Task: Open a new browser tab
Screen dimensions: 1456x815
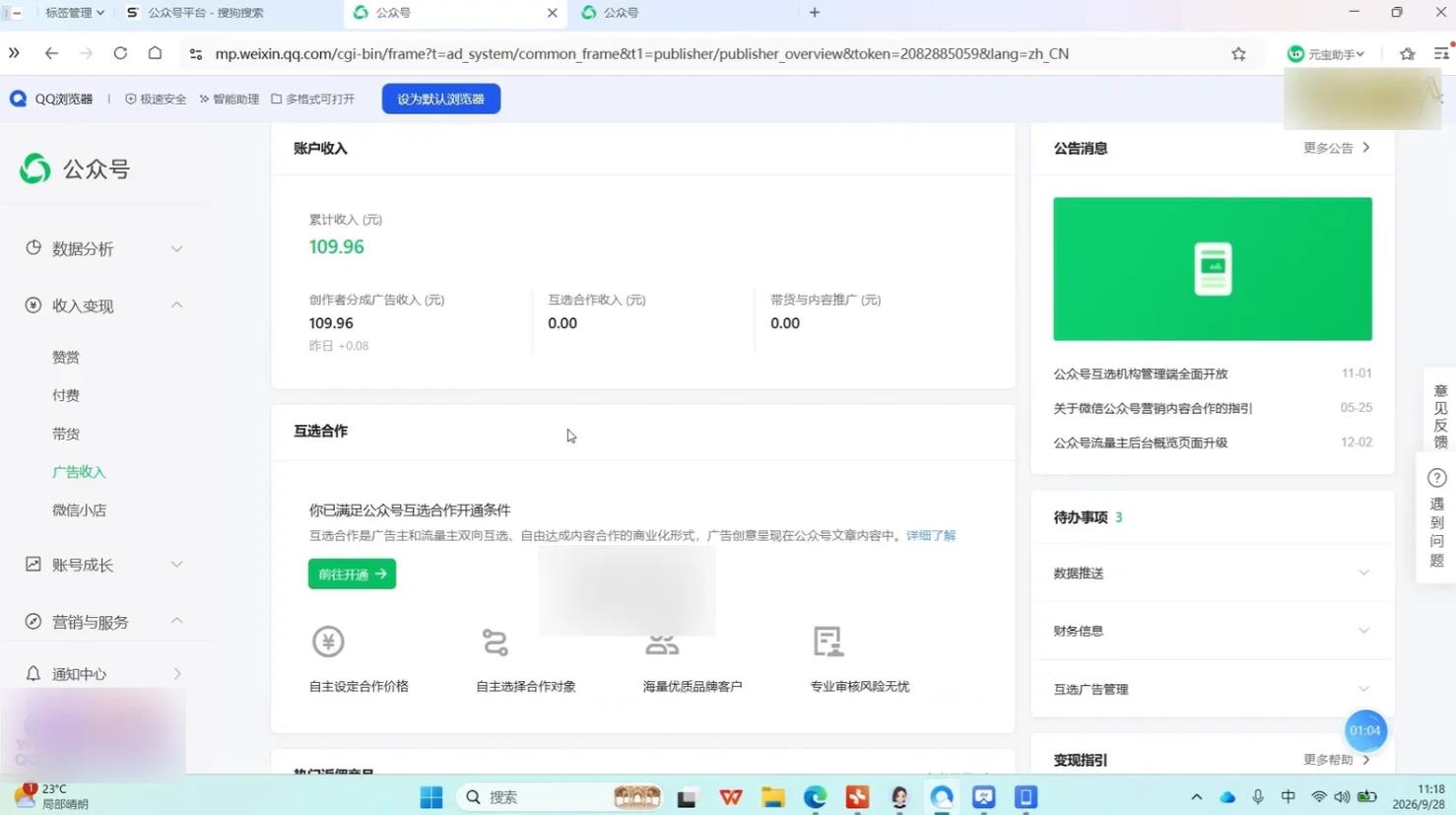Action: click(815, 13)
